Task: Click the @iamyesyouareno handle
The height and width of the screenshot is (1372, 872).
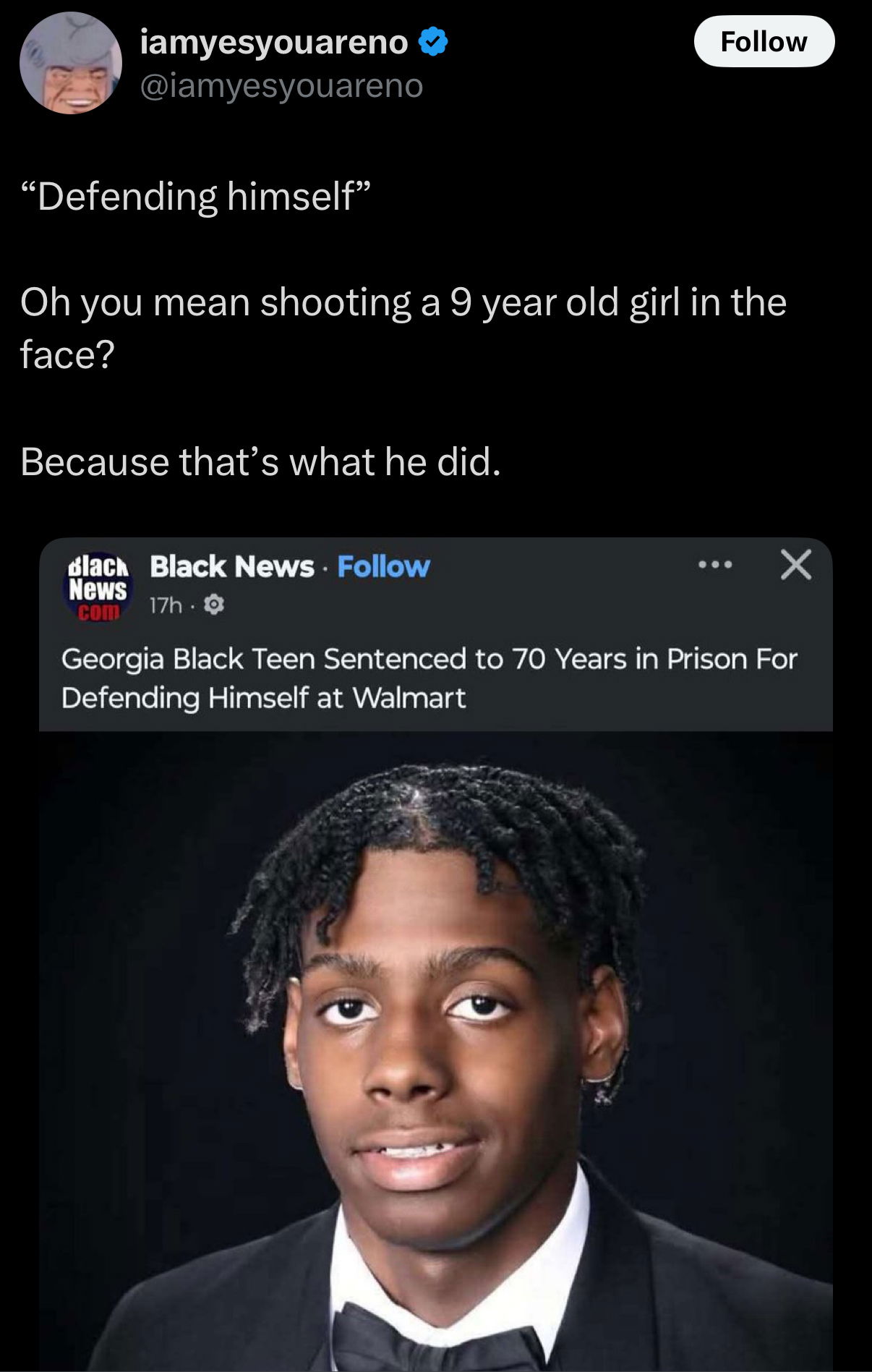Action: (x=281, y=86)
